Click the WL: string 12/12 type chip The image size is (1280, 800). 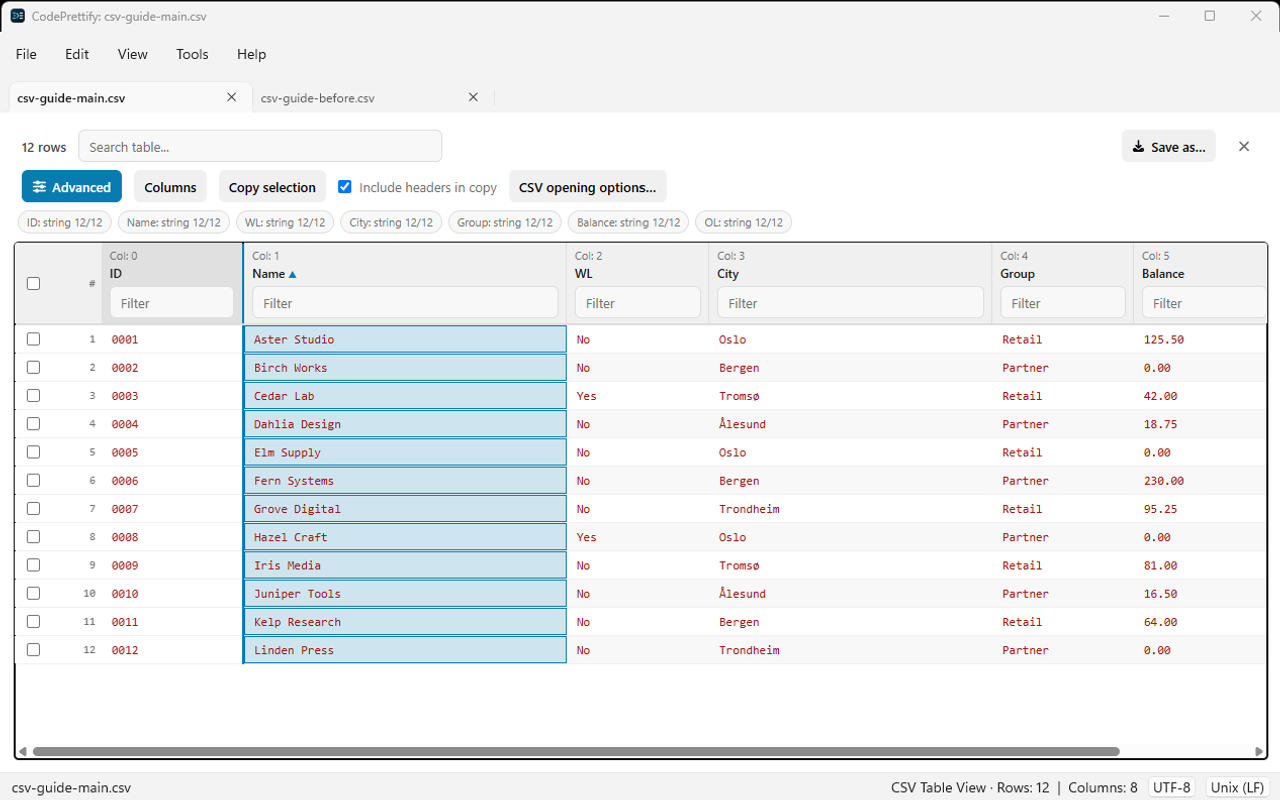tap(285, 222)
